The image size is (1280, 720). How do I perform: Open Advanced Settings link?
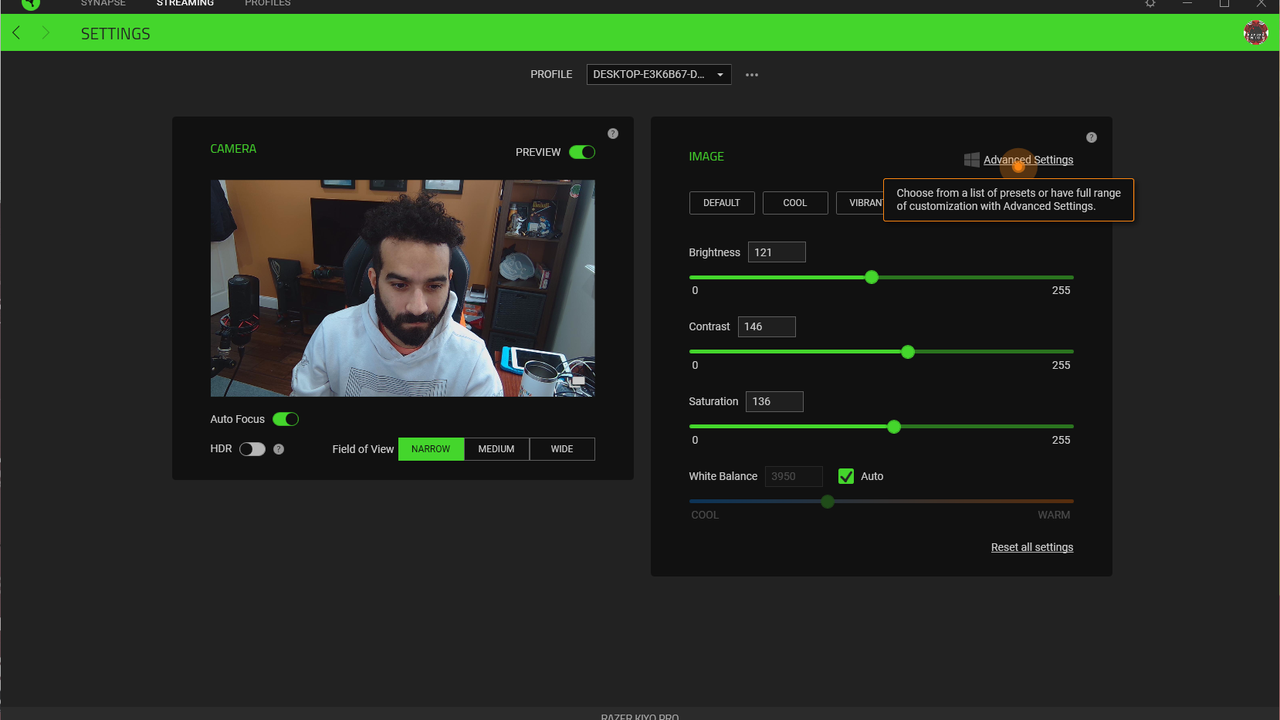point(1028,160)
